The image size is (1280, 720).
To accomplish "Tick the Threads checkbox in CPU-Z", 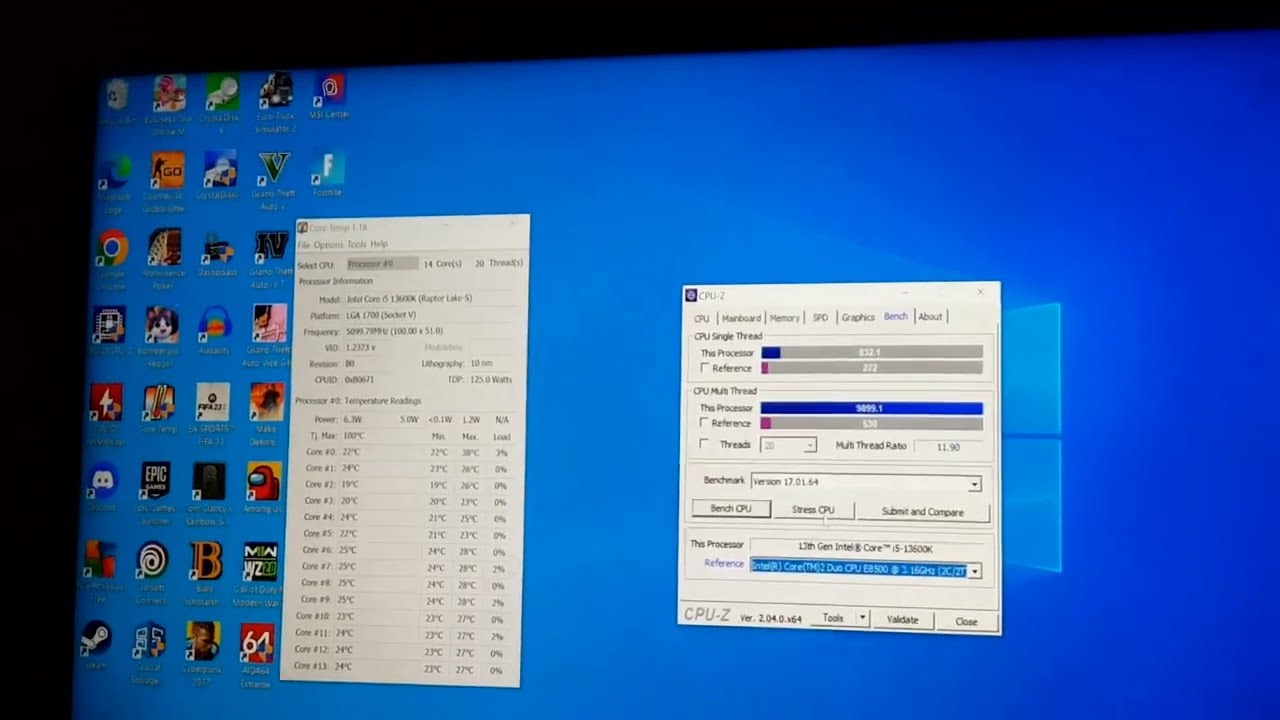I will pos(706,445).
